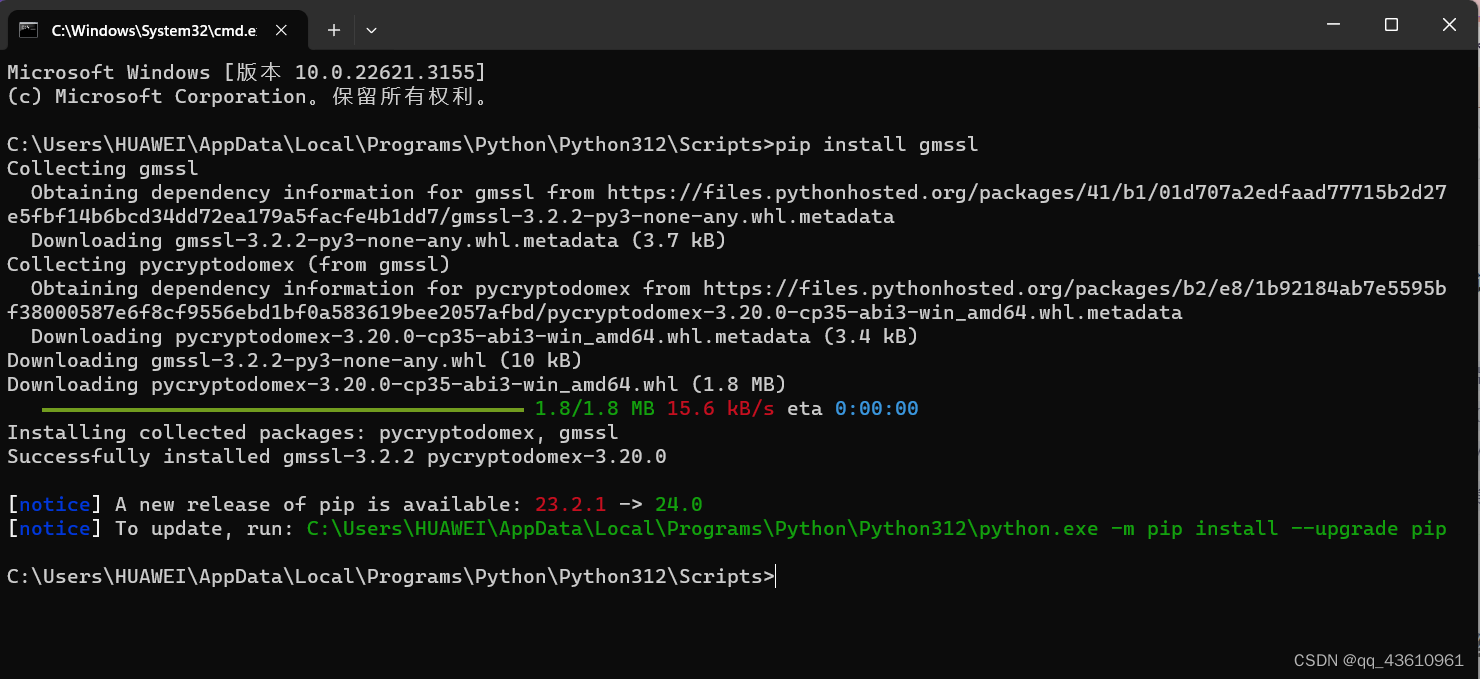
Task: Open the terminal tab dropdown chevron
Action: click(370, 31)
